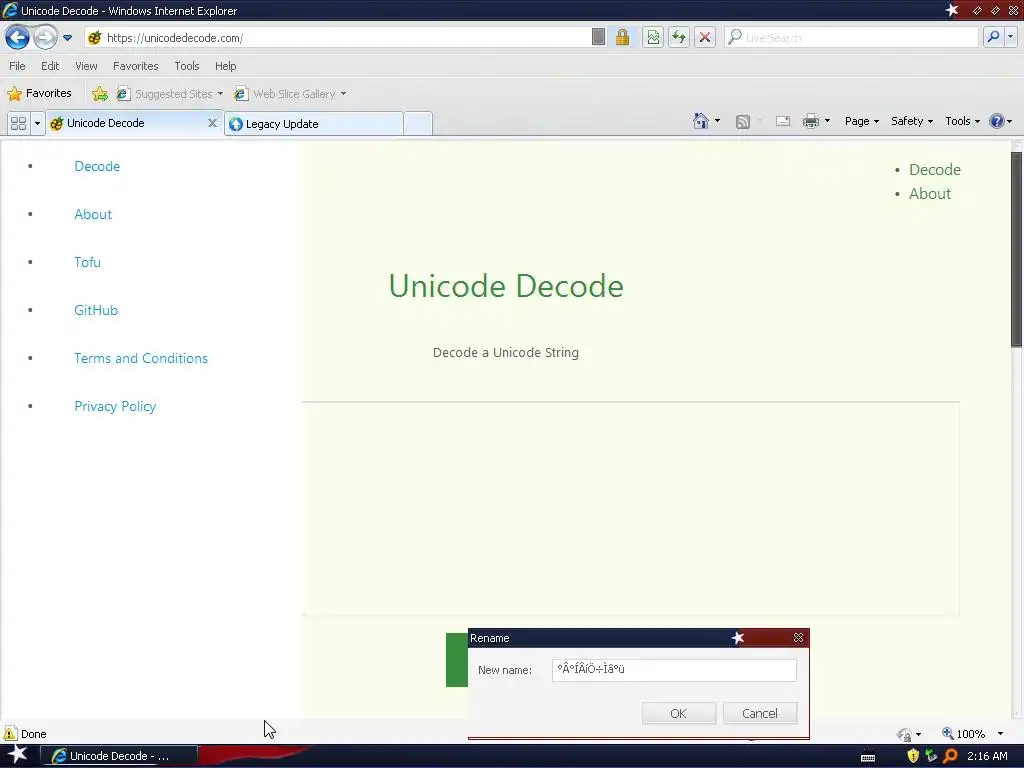Click the About link at top right
This screenshot has height=768, width=1024.
[x=930, y=194]
